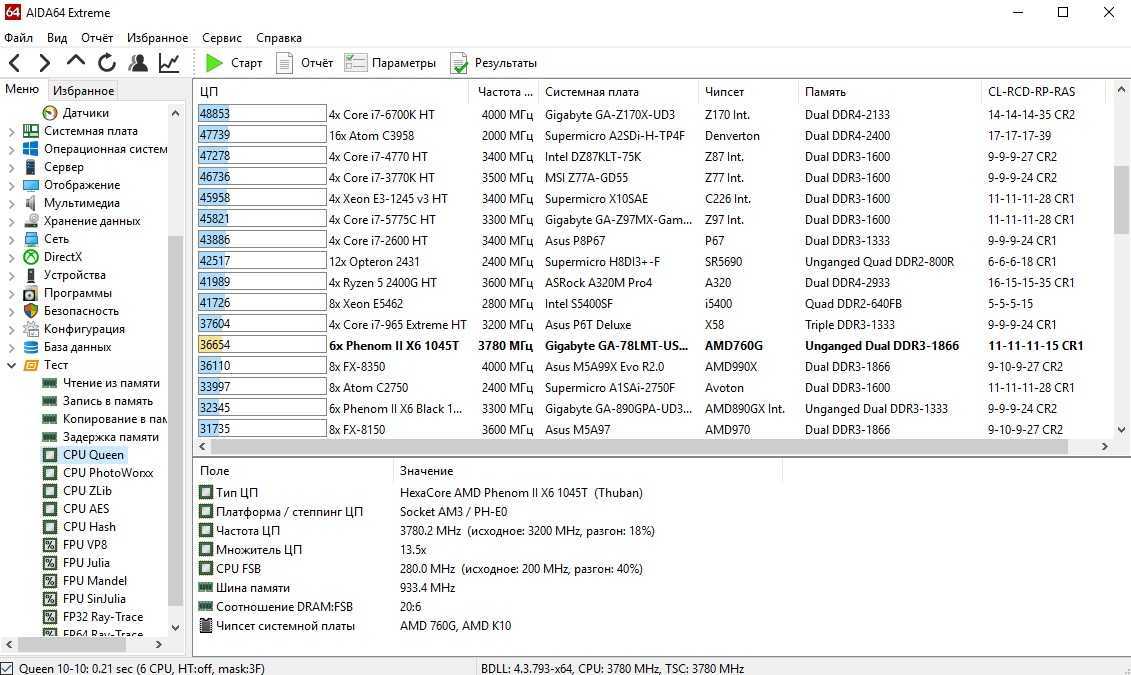Click the line graph icon in toolbar
This screenshot has width=1131, height=675.
point(169,63)
